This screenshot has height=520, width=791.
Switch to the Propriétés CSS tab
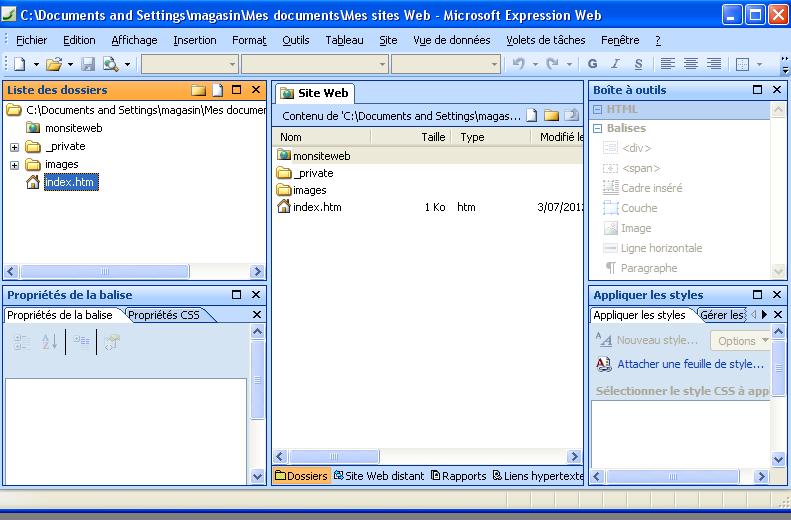click(x=164, y=315)
